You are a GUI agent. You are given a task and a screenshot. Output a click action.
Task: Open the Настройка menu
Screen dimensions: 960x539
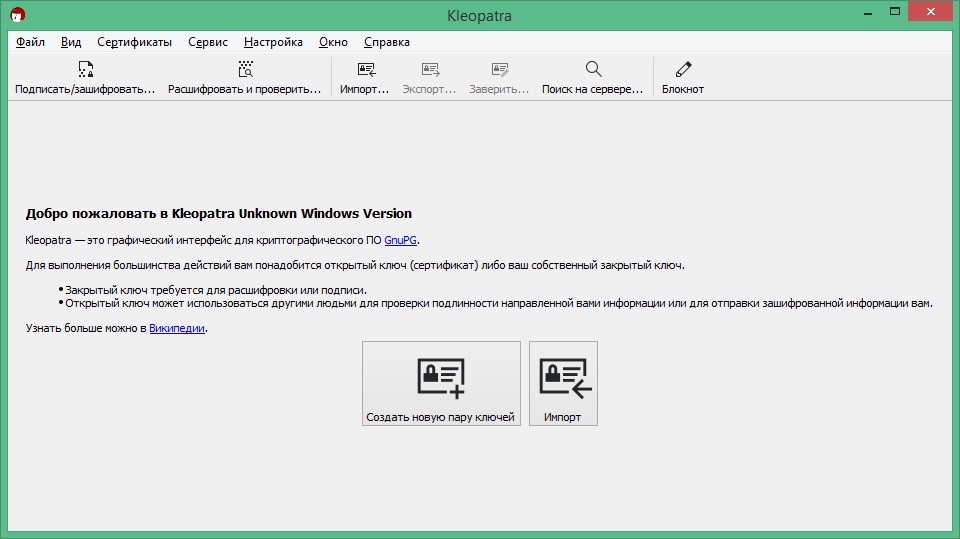pyautogui.click(x=273, y=42)
